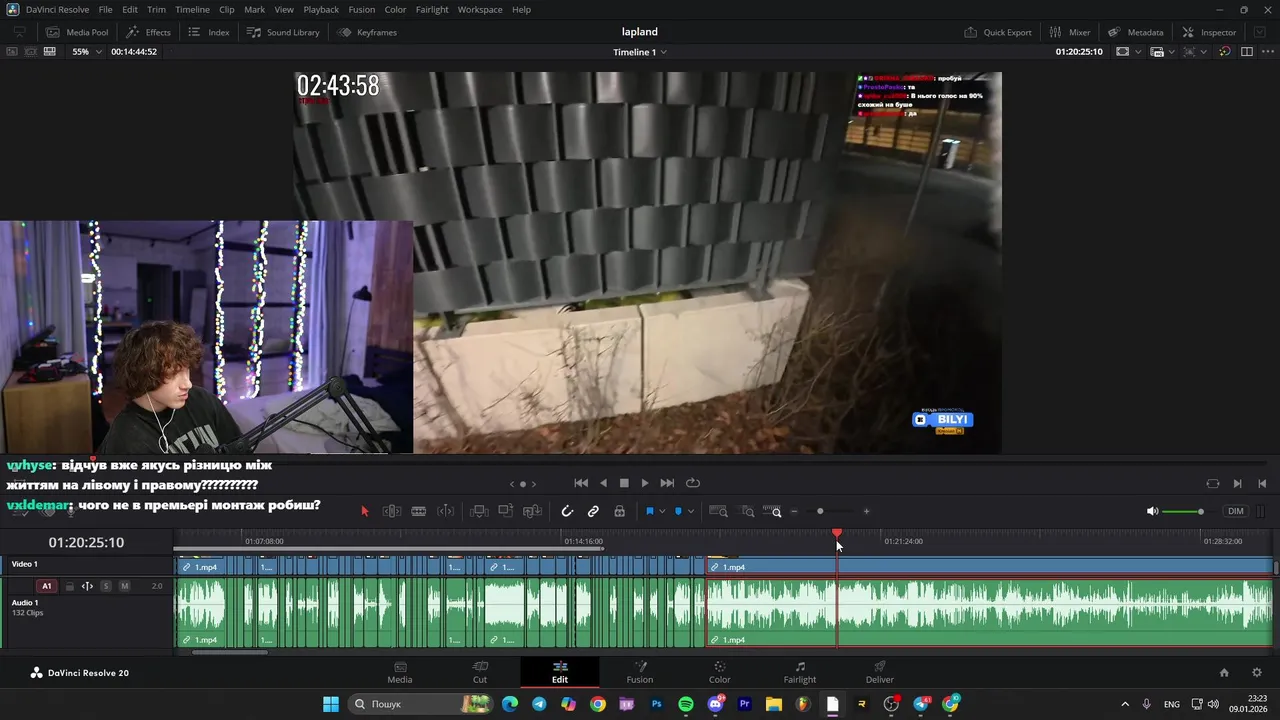1280x720 pixels.
Task: Mute audio track A1 with M button
Action: pos(124,586)
